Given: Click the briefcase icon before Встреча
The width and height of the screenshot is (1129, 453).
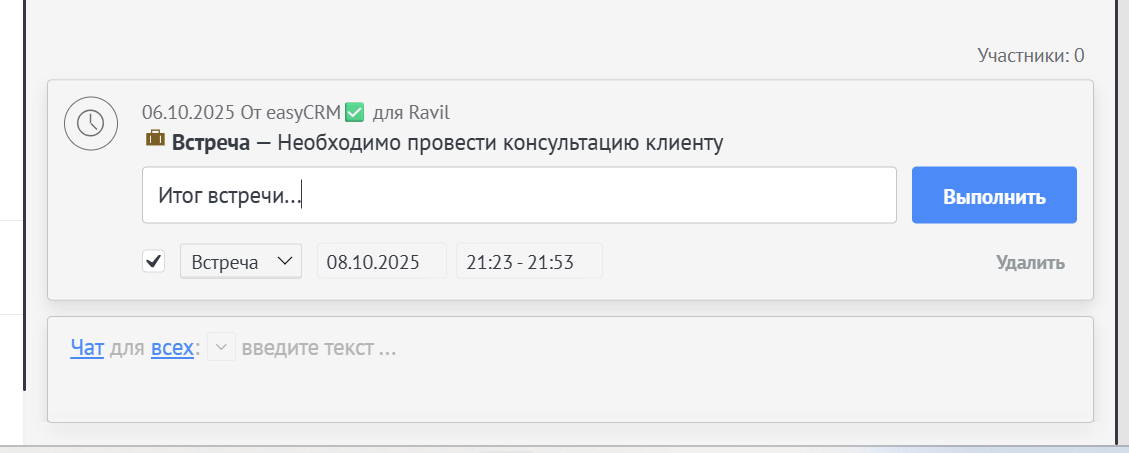Looking at the screenshot, I should (x=155, y=142).
